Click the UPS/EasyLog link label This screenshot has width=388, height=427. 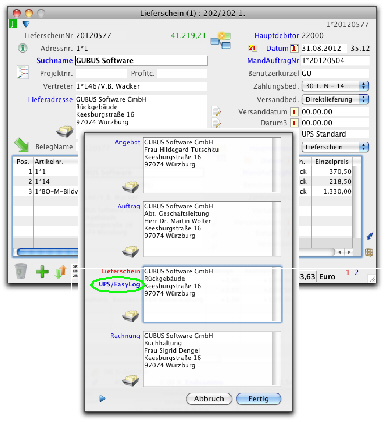pos(119,284)
